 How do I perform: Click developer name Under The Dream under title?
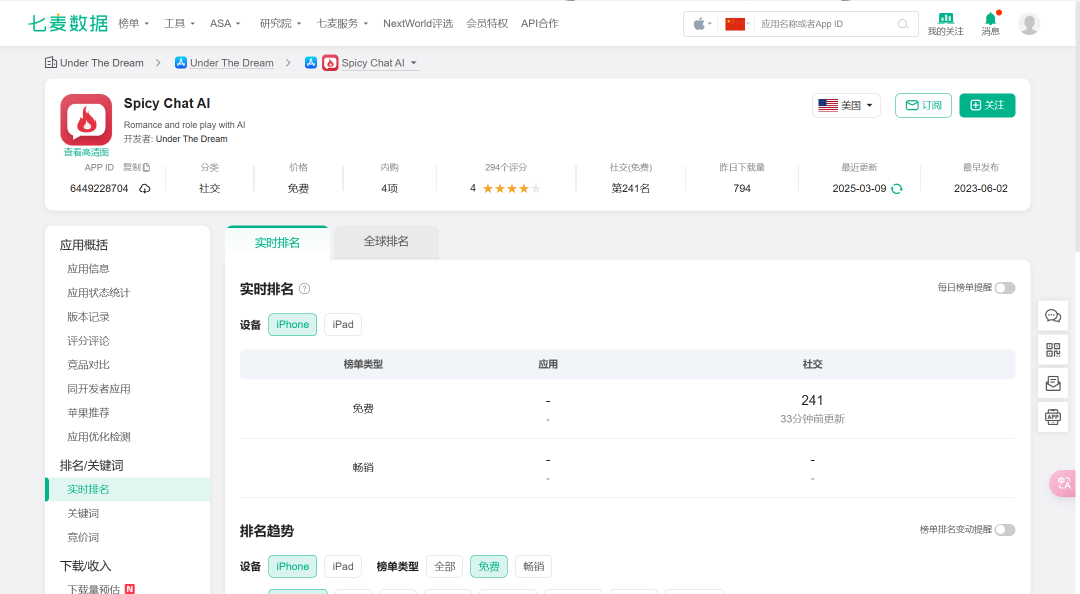tap(191, 139)
